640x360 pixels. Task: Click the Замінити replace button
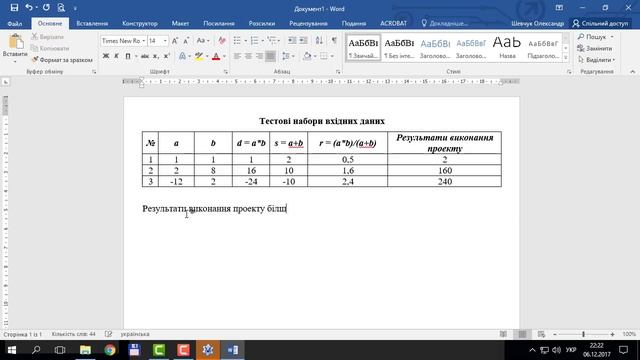pos(594,48)
